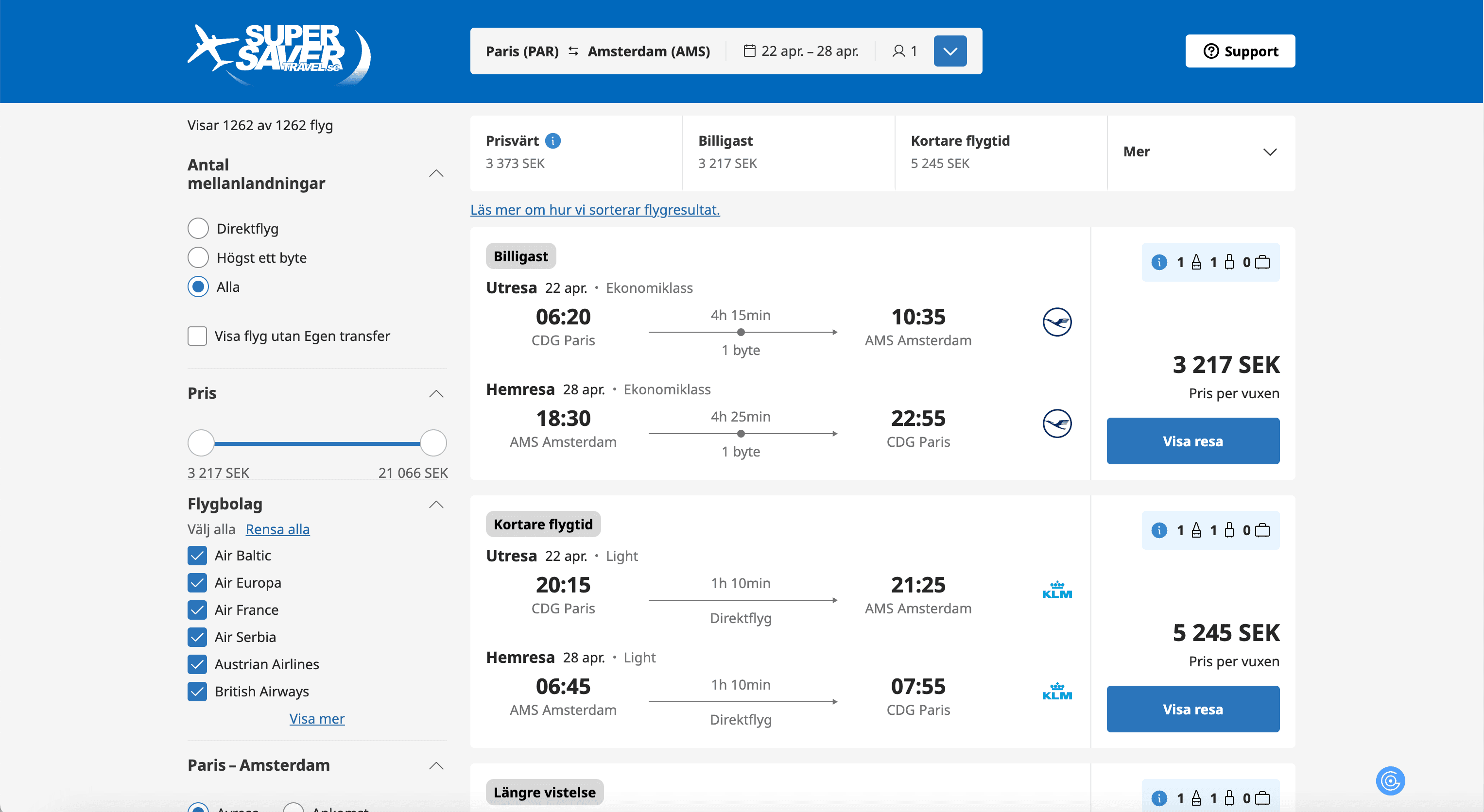Image resolution: width=1484 pixels, height=812 pixels.
Task: Click the calendar icon beside 22 apr. – 28 apr.
Action: tap(749, 51)
